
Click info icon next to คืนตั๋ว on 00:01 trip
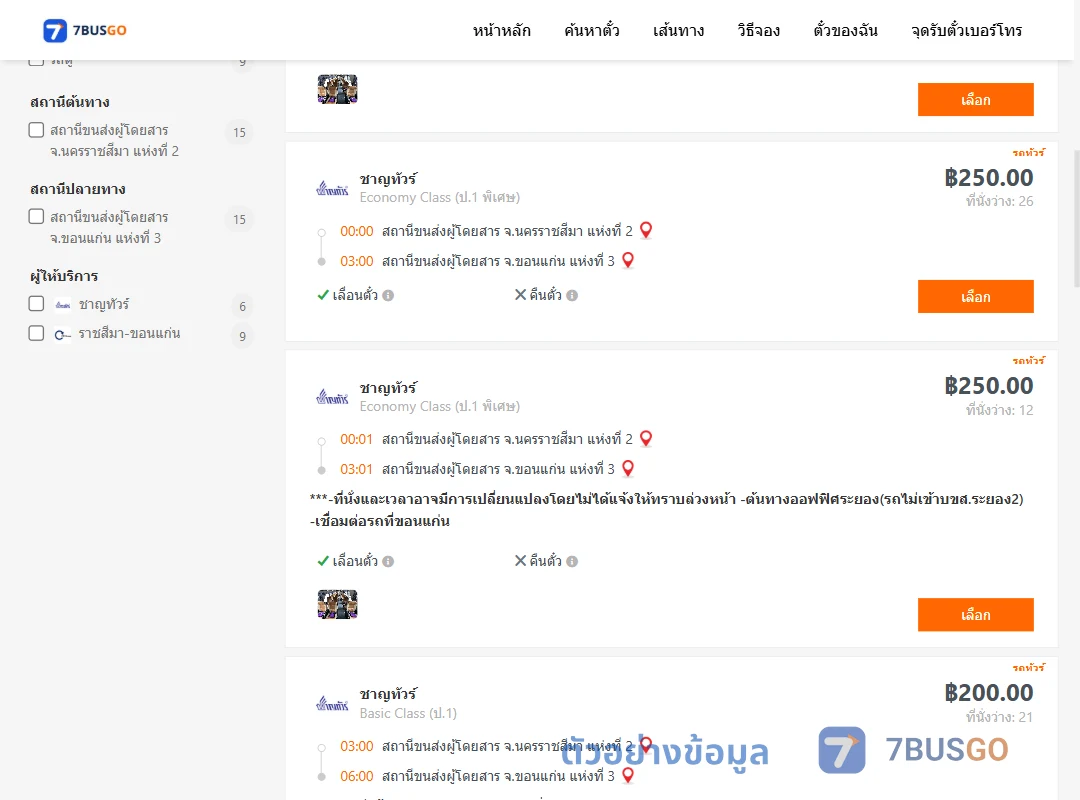(x=572, y=562)
